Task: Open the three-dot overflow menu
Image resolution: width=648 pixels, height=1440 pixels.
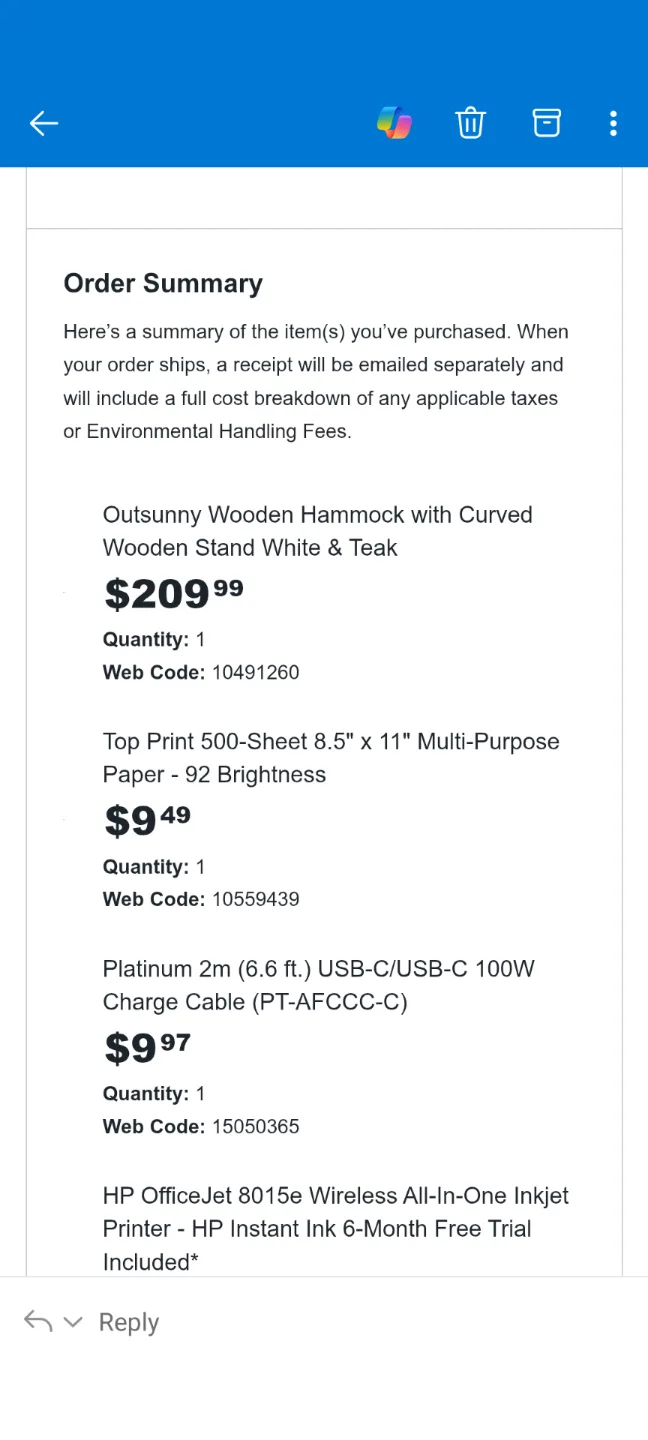Action: tap(613, 122)
